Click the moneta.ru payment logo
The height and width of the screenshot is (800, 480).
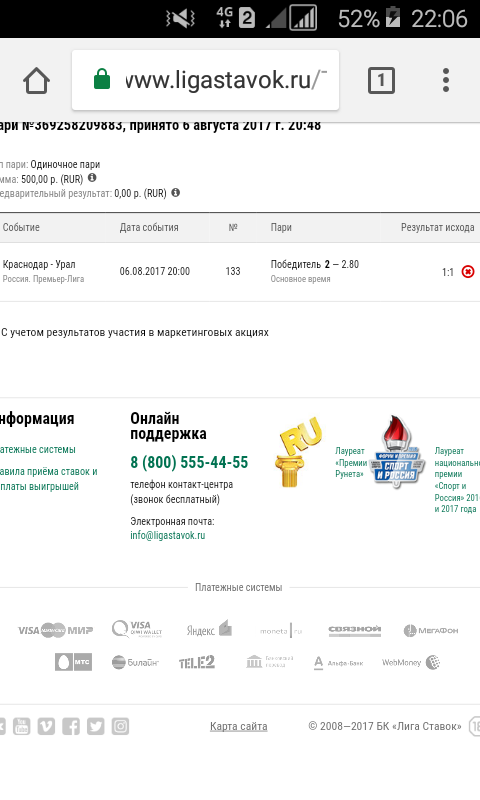pos(281,631)
